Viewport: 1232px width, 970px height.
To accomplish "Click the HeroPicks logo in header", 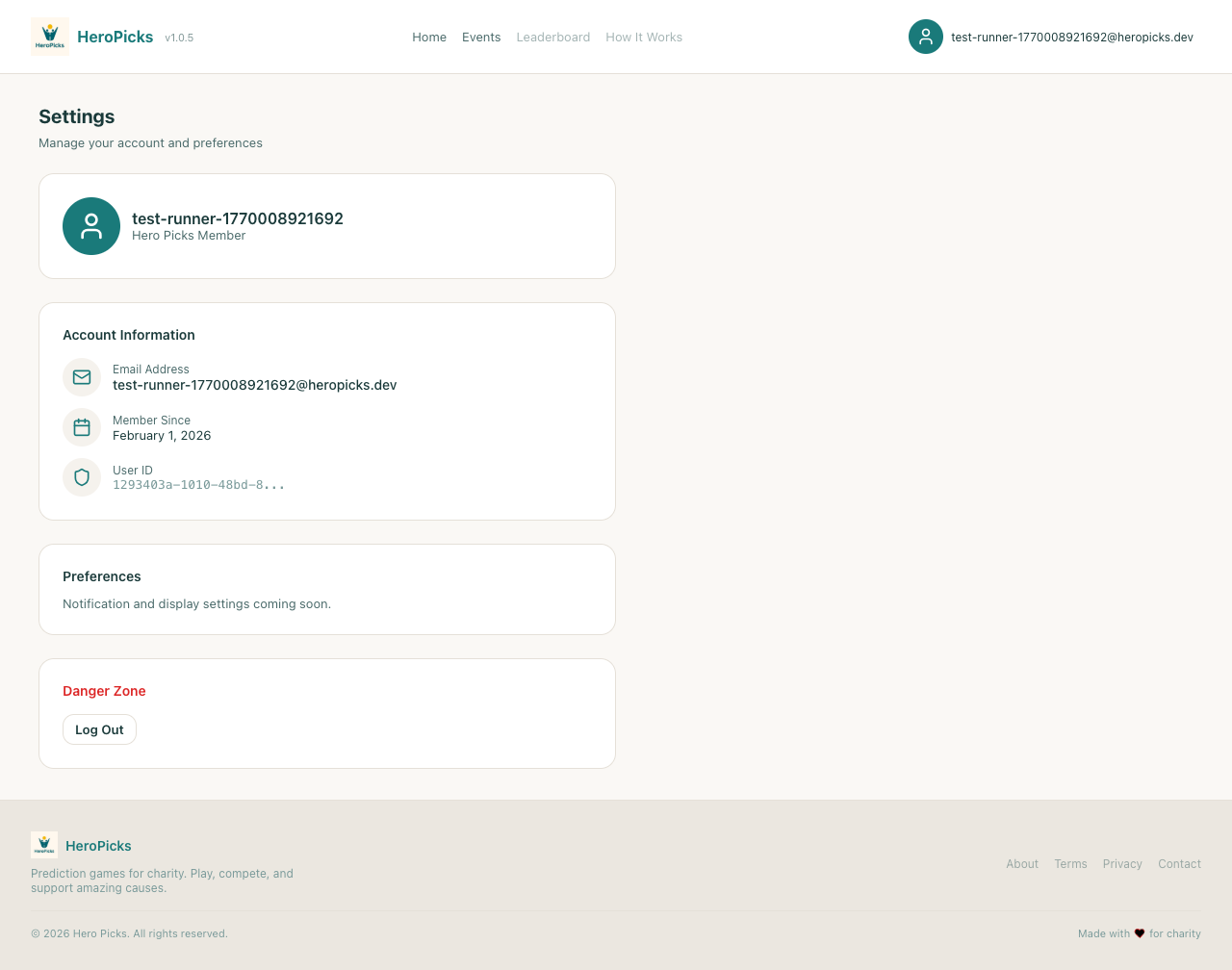I will pos(50,37).
